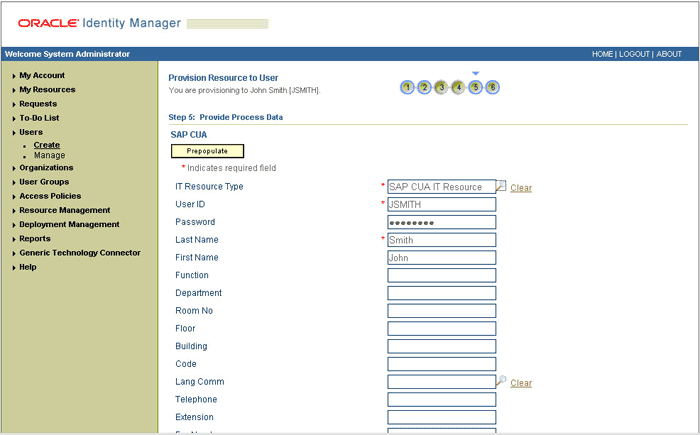Go to wizard step 2 circle
The height and width of the screenshot is (435, 700).
click(x=424, y=87)
